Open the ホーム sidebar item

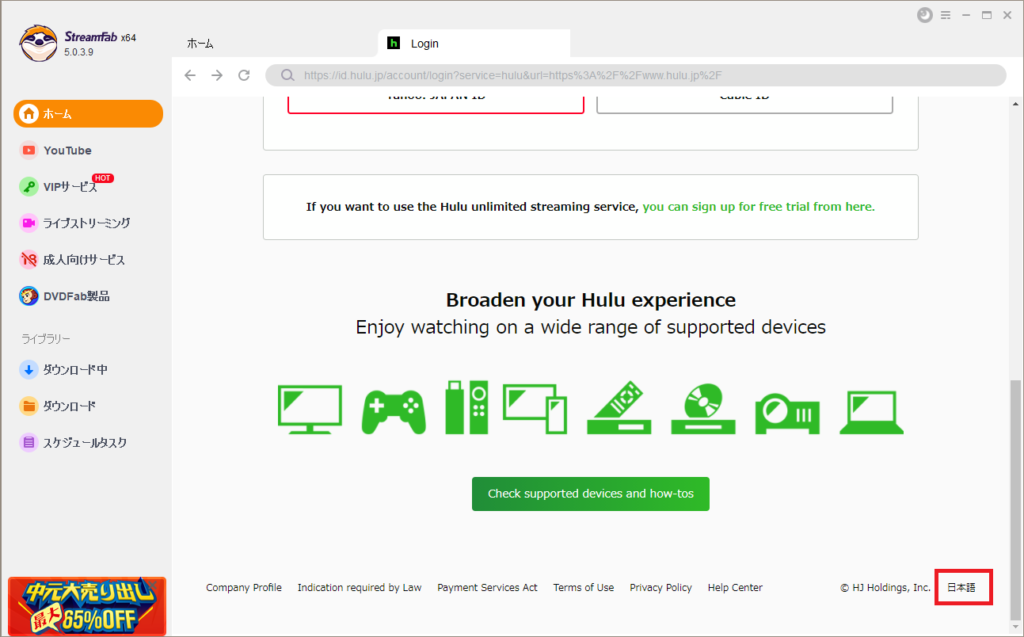[x=88, y=114]
